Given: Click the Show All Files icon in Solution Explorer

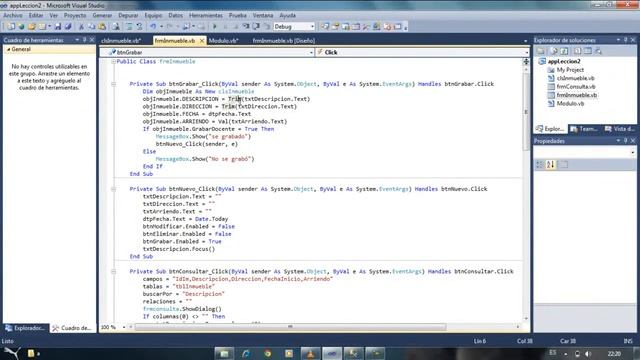Looking at the screenshot, I should pos(554,51).
